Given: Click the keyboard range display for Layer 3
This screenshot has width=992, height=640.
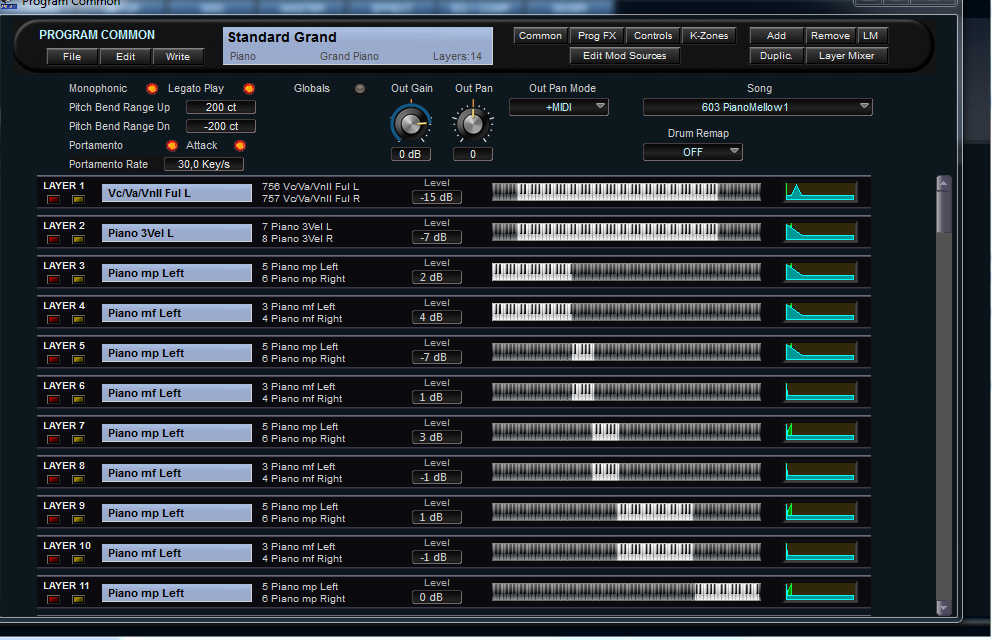Looking at the screenshot, I should click(x=626, y=272).
